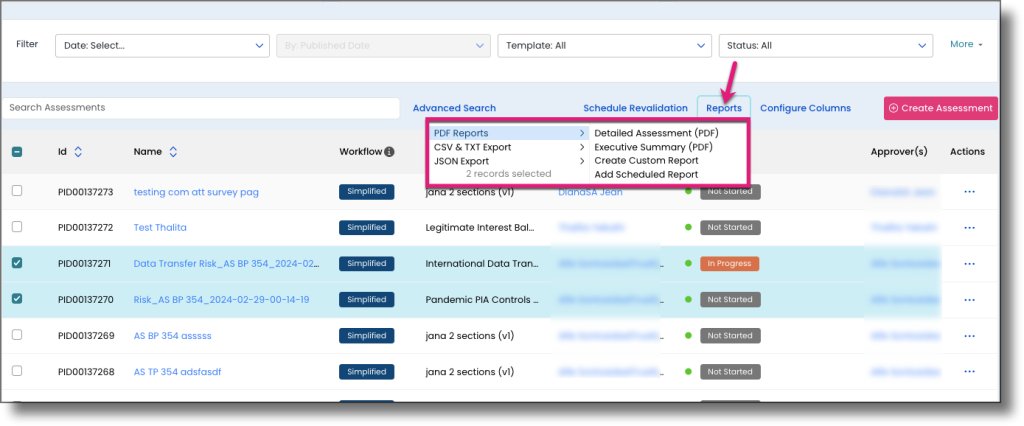The width and height of the screenshot is (1024, 426).
Task: Click 'Legitimate Interest Bal...' template cell
Action: click(x=480, y=227)
